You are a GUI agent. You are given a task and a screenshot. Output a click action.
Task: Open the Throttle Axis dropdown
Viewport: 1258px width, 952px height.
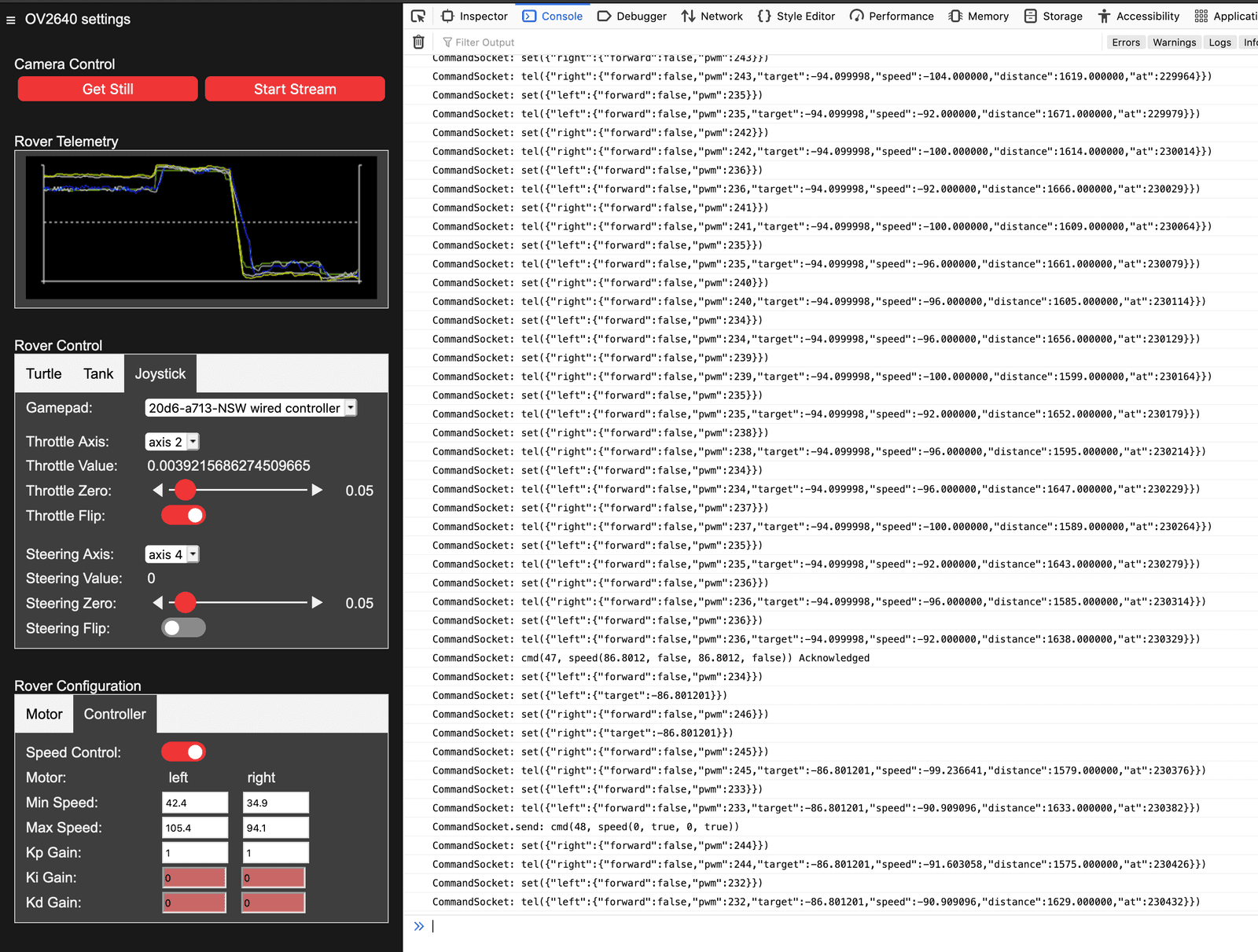click(x=172, y=442)
